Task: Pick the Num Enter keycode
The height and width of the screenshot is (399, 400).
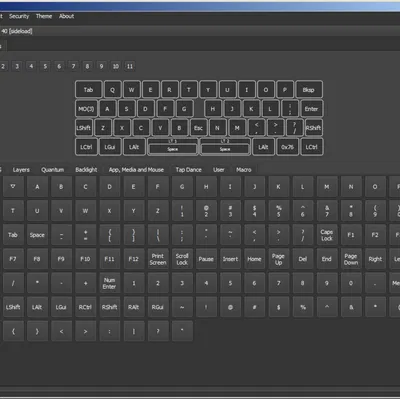Action: [x=109, y=283]
